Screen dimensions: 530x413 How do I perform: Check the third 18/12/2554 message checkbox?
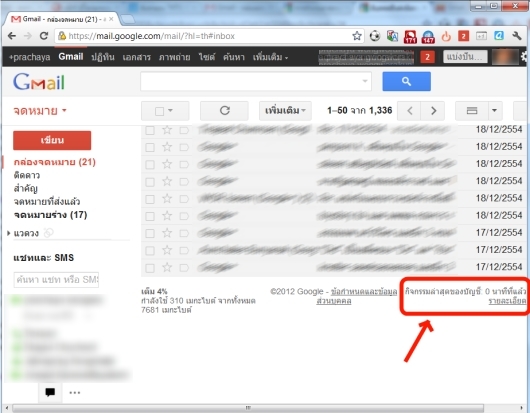[x=150, y=165]
